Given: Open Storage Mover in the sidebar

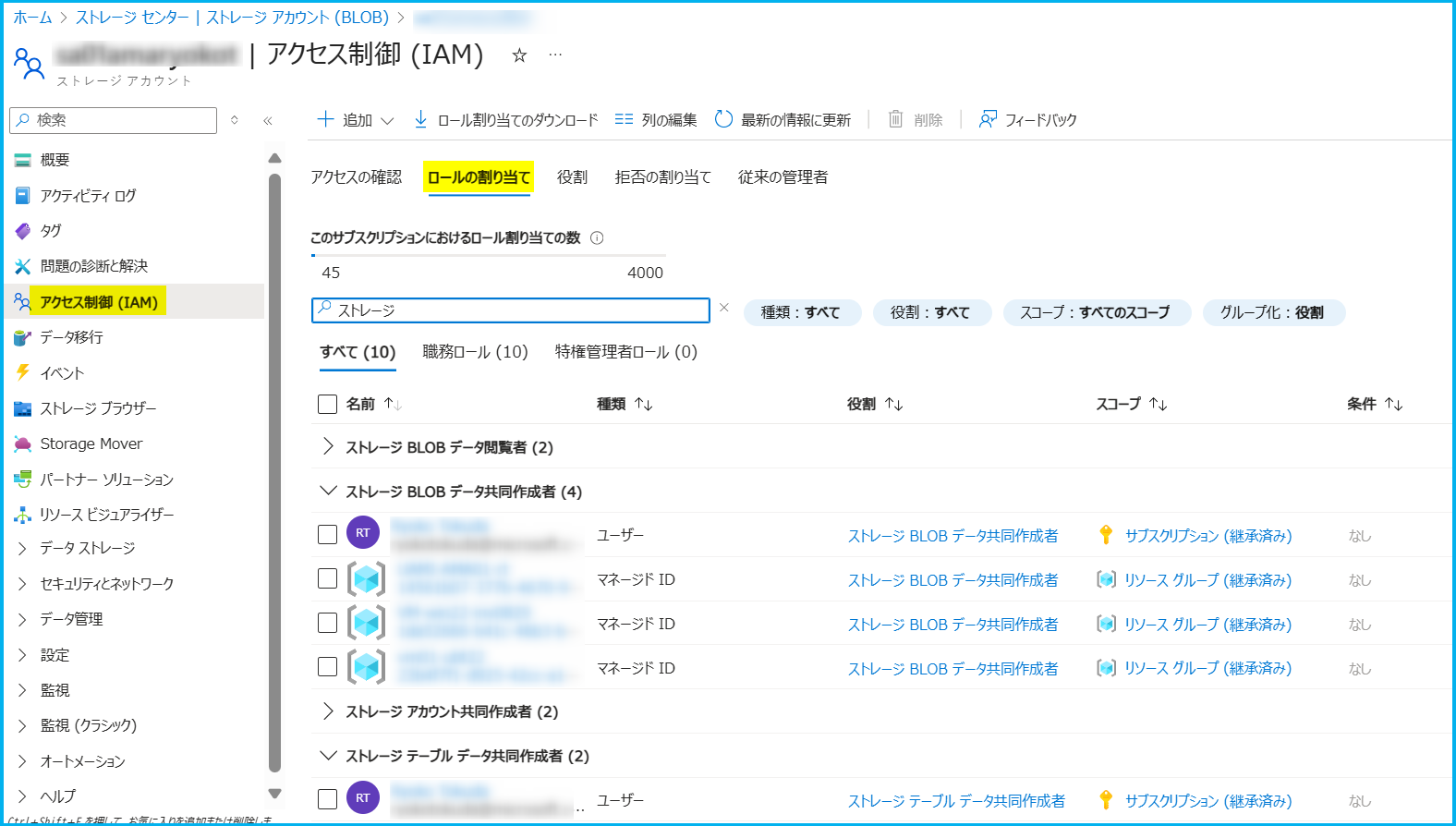Looking at the screenshot, I should 91,443.
